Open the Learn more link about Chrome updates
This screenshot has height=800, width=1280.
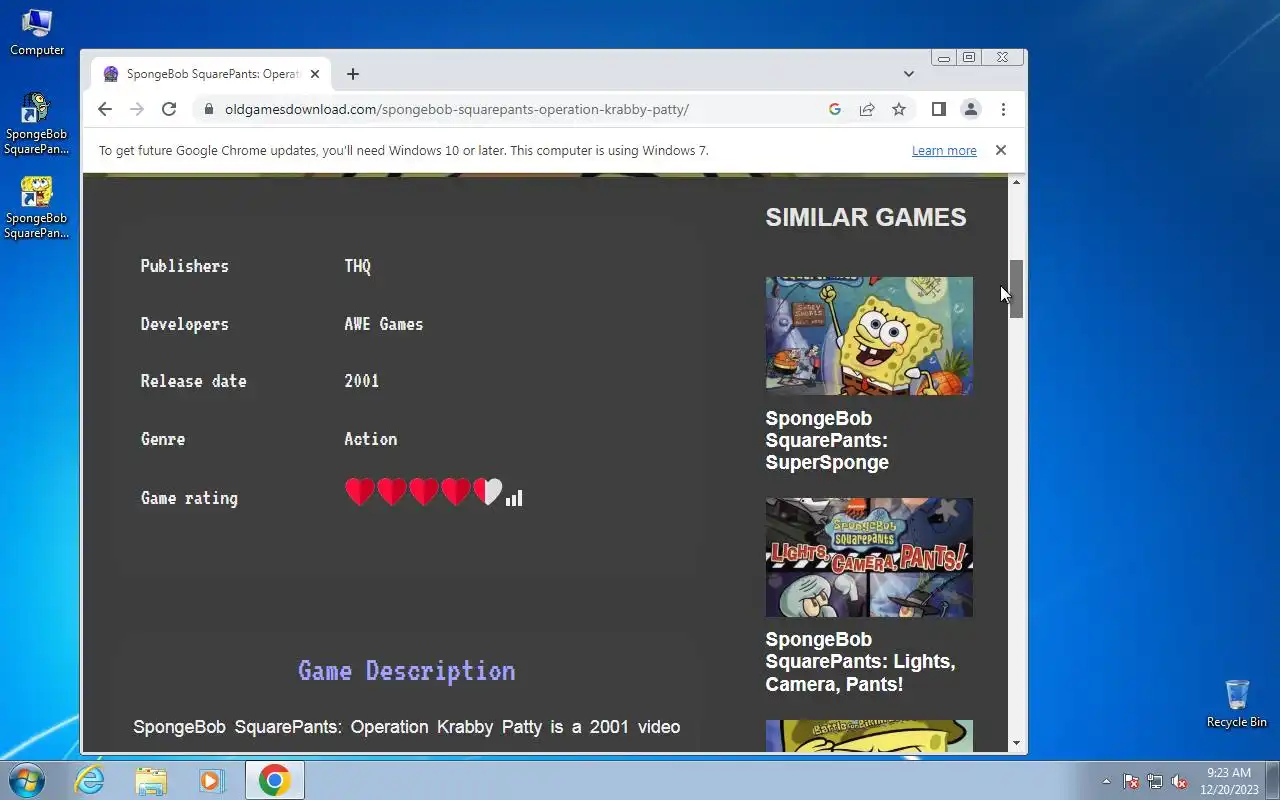944,150
